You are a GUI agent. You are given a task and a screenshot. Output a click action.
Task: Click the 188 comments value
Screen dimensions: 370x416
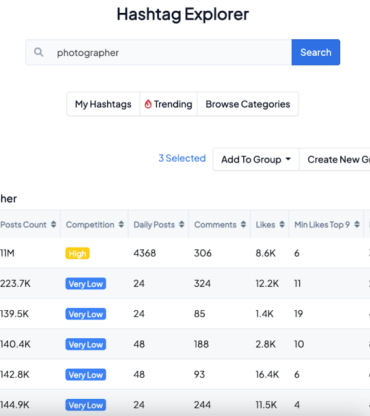pyautogui.click(x=201, y=344)
